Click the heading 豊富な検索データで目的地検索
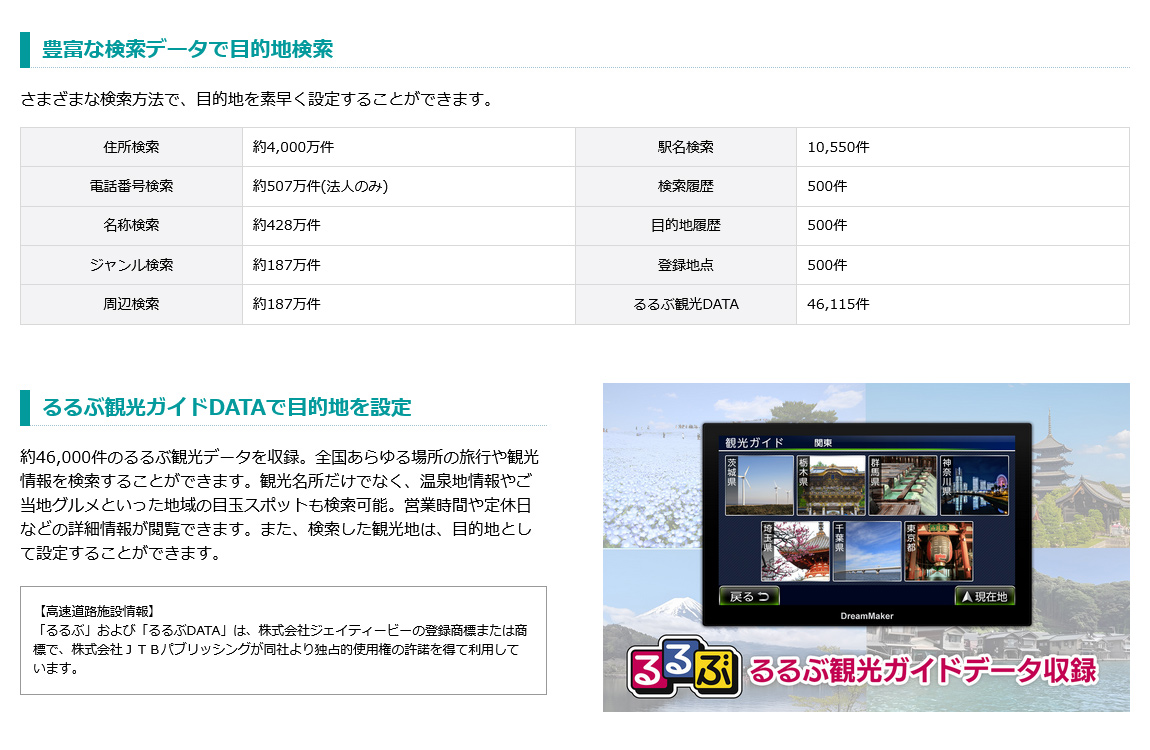 188,49
